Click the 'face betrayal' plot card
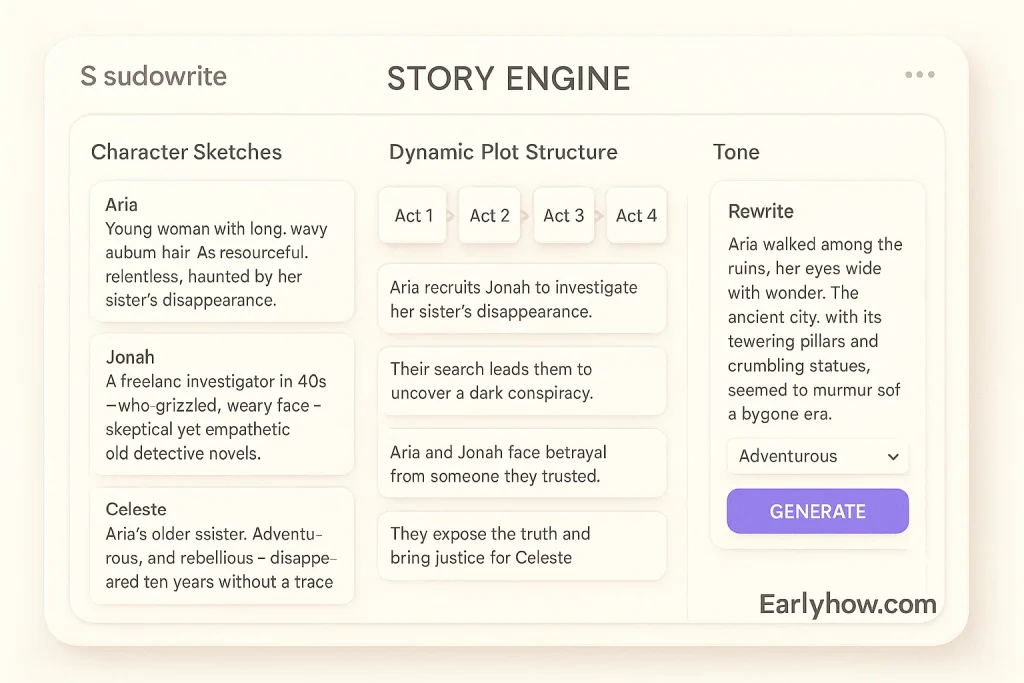Image resolution: width=1024 pixels, height=683 pixels. tap(521, 464)
